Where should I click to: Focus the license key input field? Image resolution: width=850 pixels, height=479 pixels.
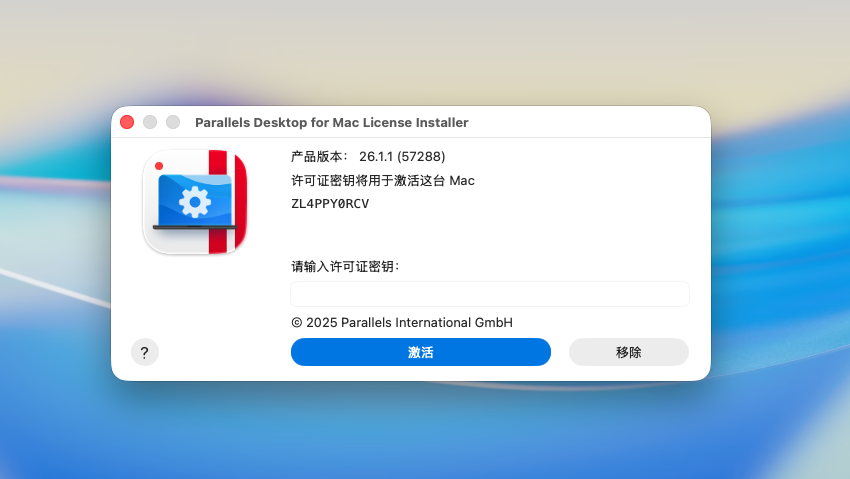point(489,294)
